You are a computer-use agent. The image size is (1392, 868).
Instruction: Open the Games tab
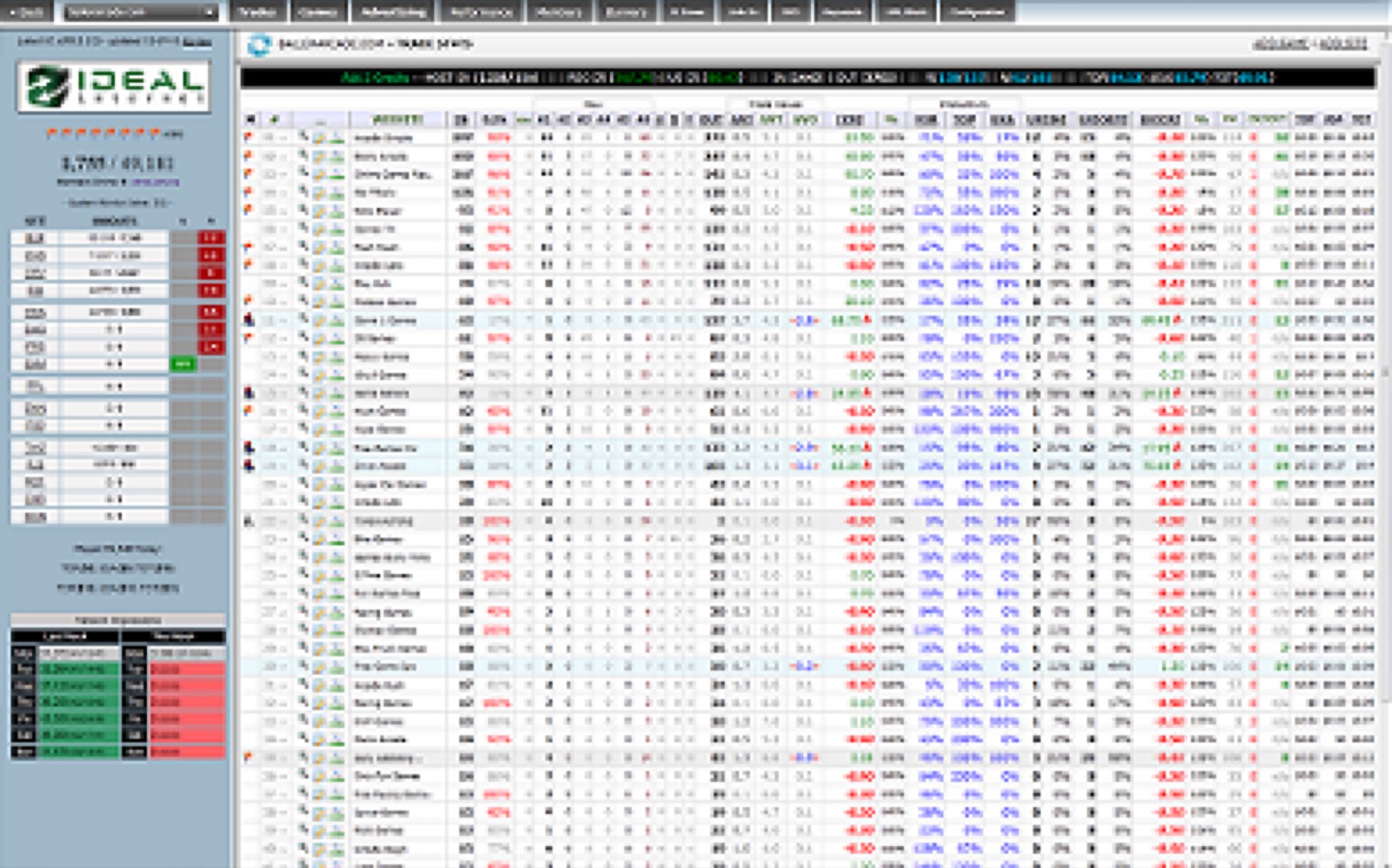(x=318, y=12)
